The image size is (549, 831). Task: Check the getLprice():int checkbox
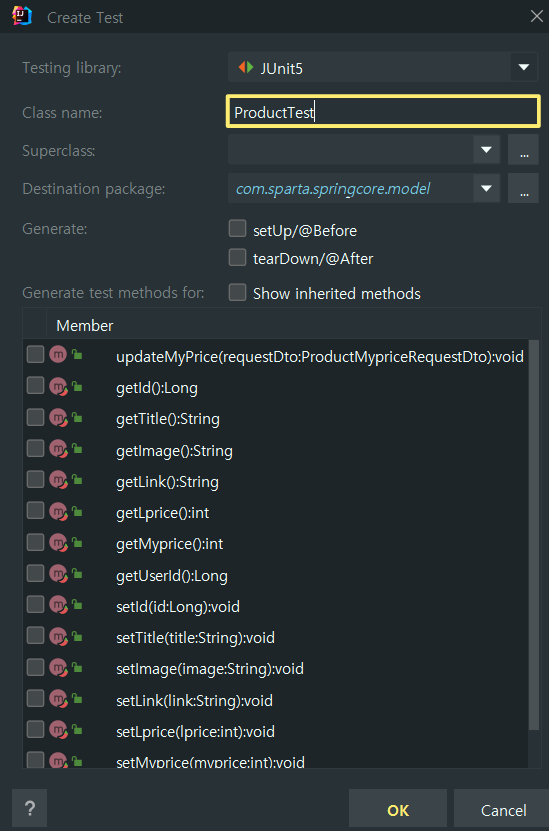click(36, 510)
